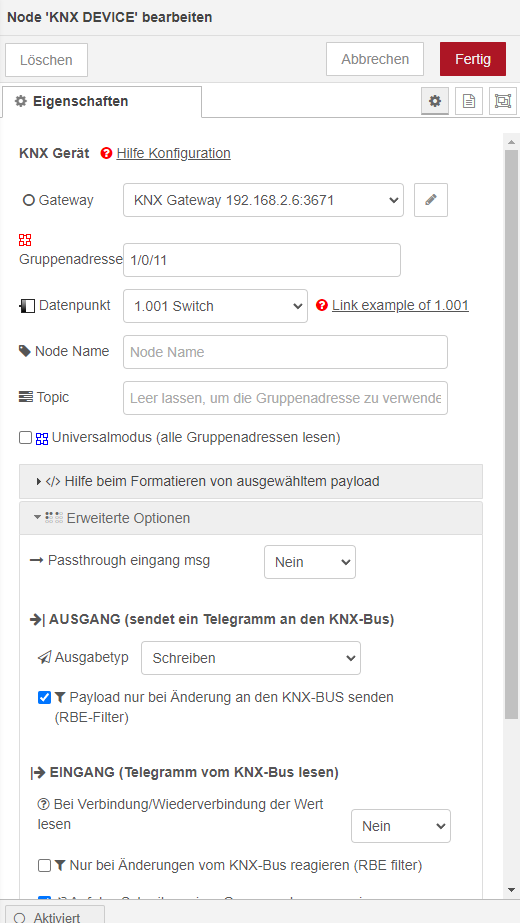Collapse the Erweiterte Optionen section
The height and width of the screenshot is (923, 520).
(x=251, y=518)
